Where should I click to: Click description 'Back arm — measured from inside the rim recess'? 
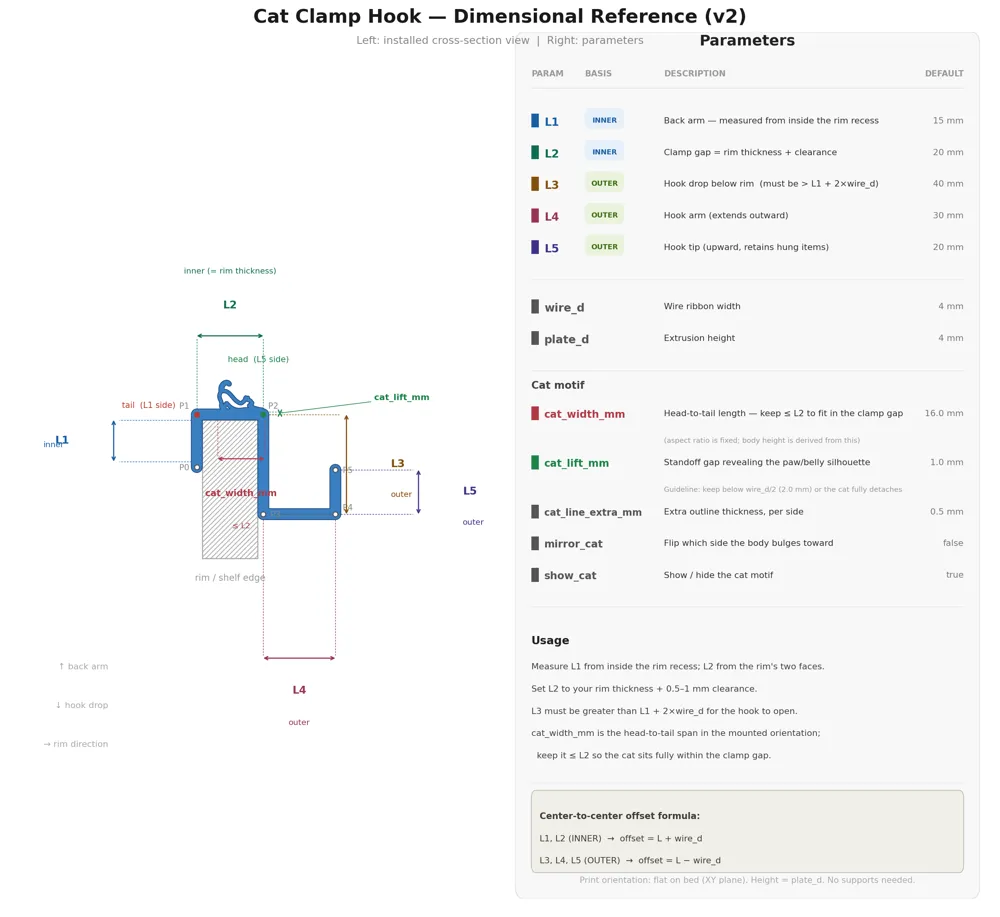771,121
